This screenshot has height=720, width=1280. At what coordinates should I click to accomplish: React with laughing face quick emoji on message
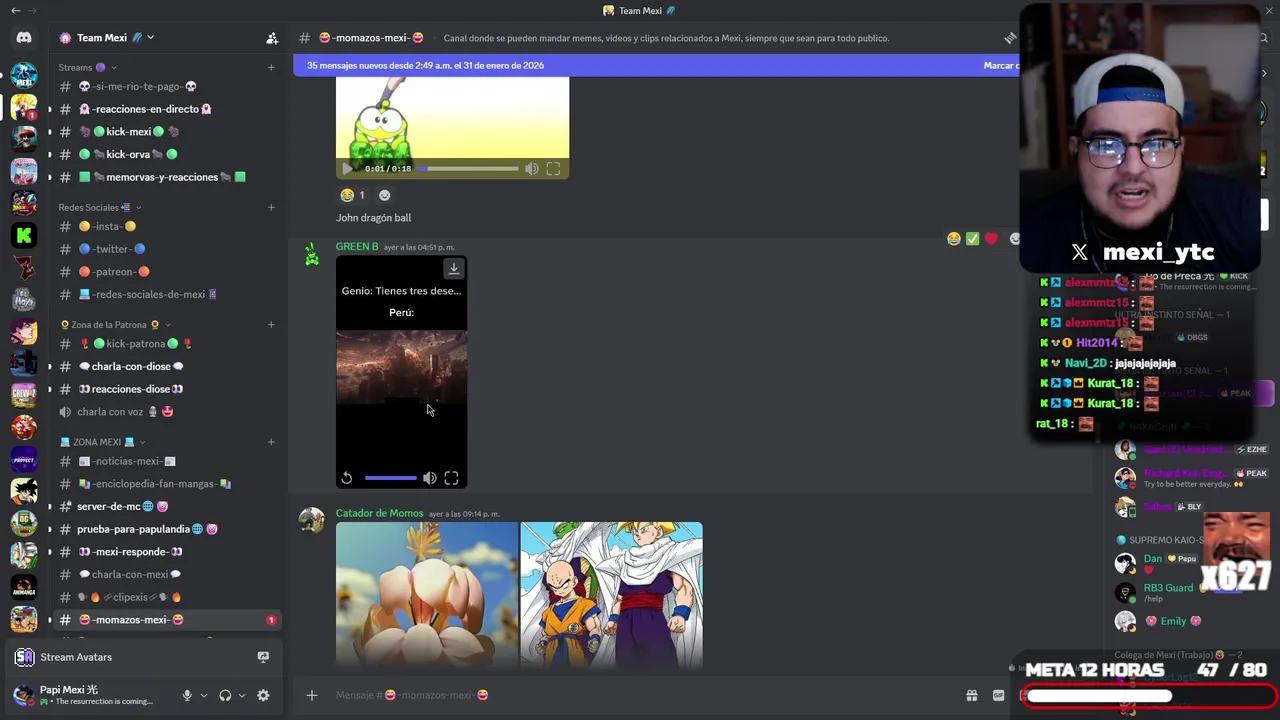click(953, 239)
